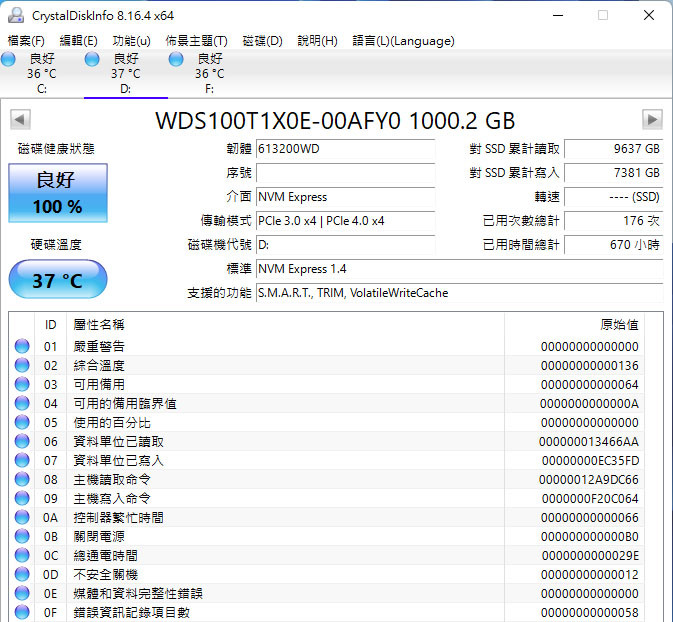Select drive C: status orb
Screen dimensions: 673x622
(x=8, y=59)
